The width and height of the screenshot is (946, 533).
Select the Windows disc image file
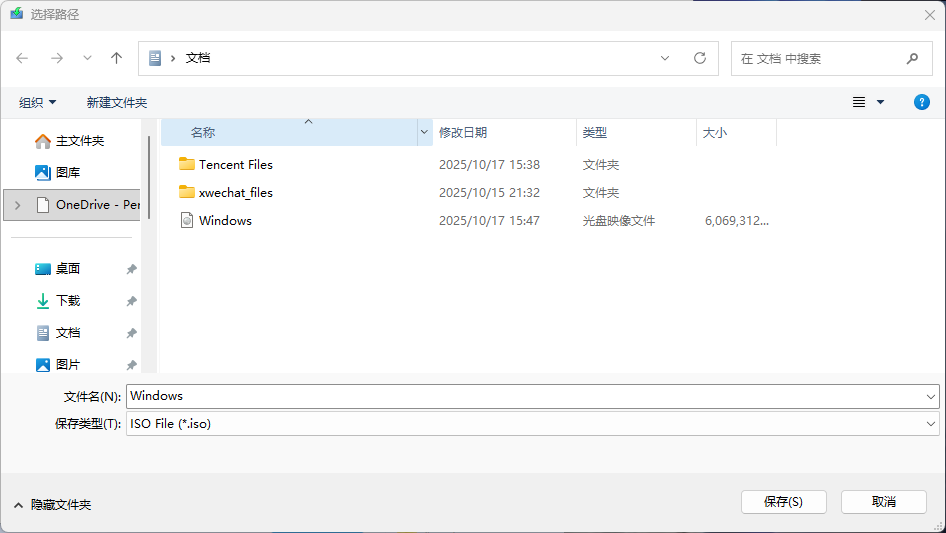tap(225, 220)
